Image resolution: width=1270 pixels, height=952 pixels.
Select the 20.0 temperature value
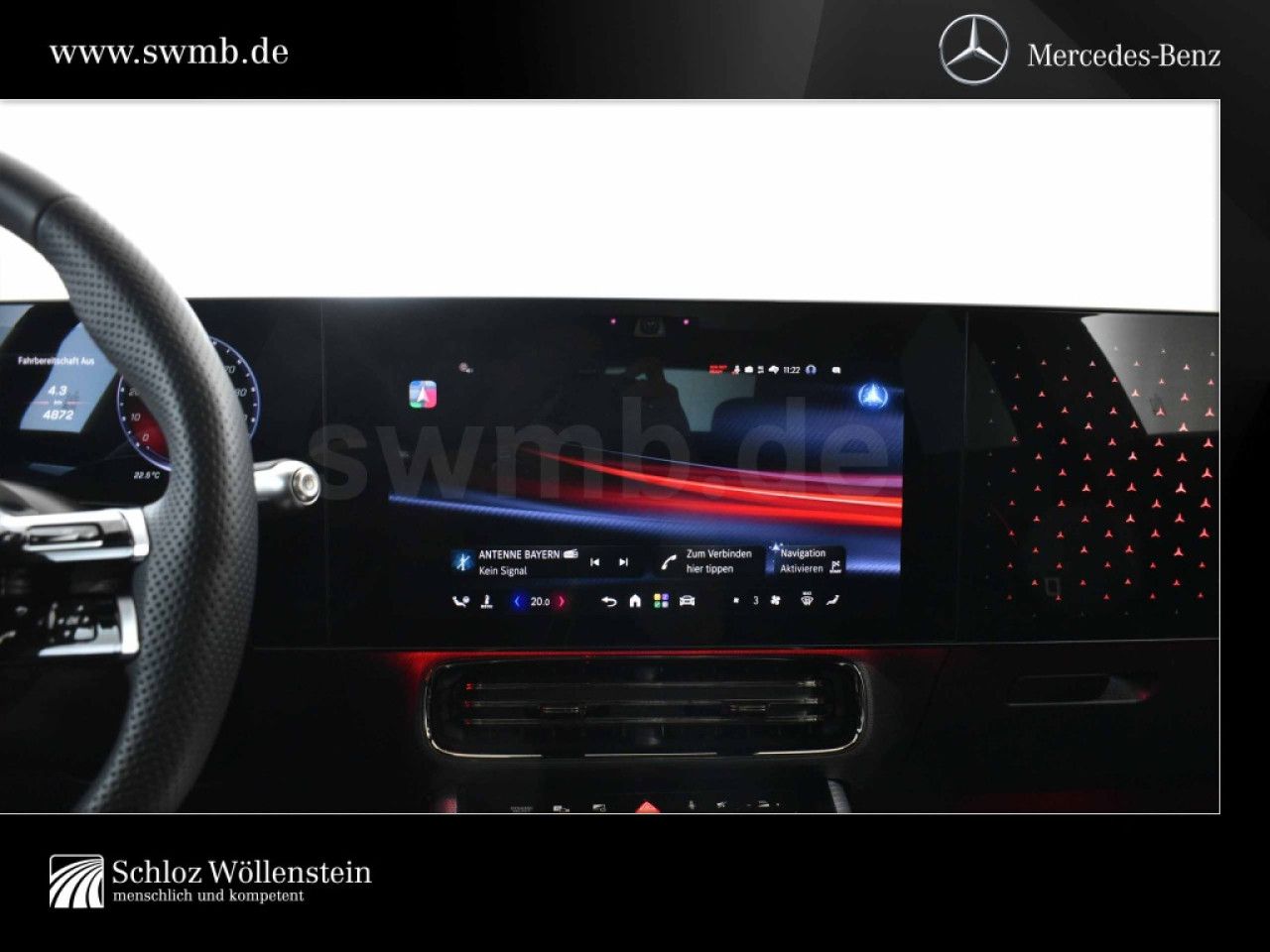[540, 601]
